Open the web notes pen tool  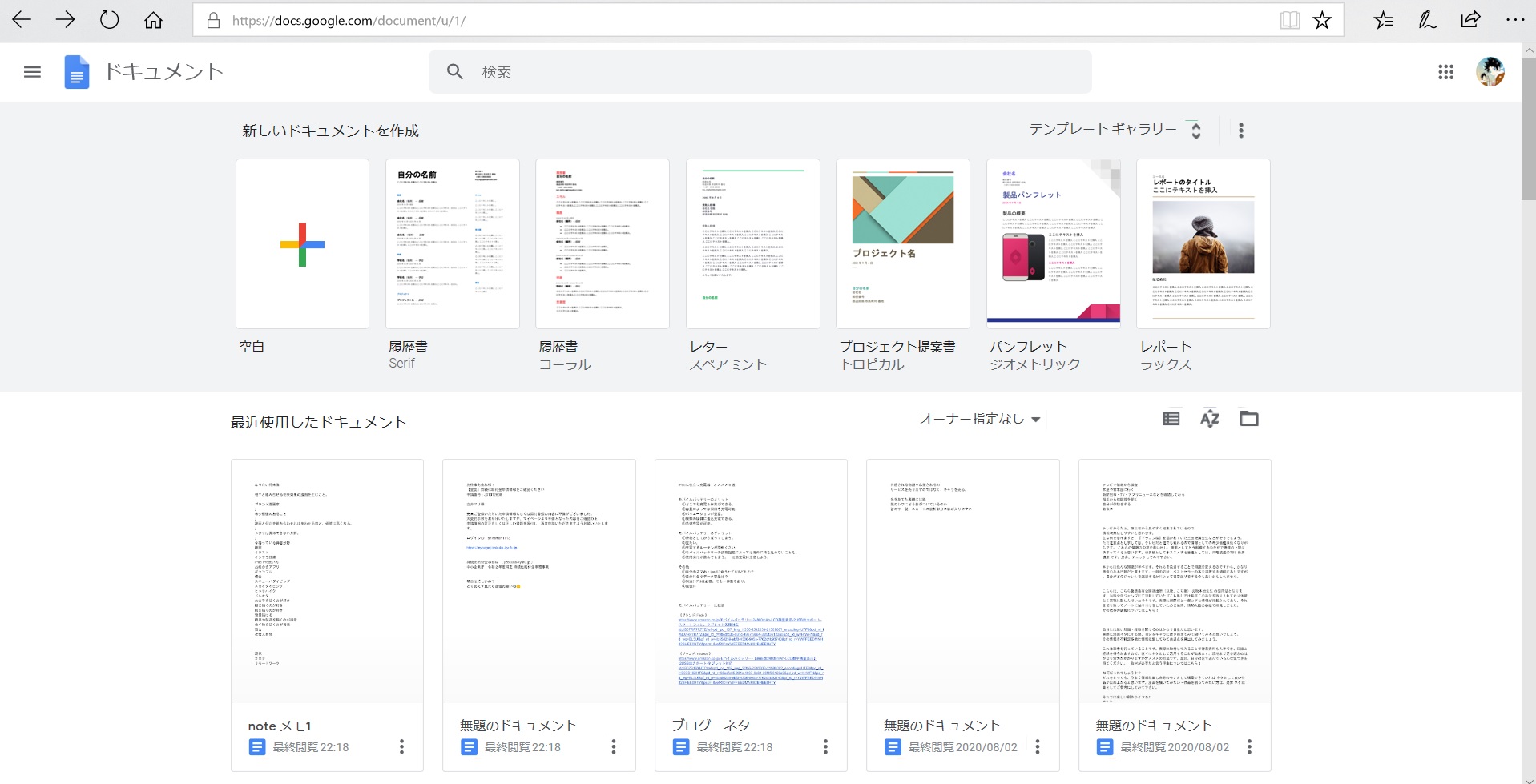[x=1427, y=20]
